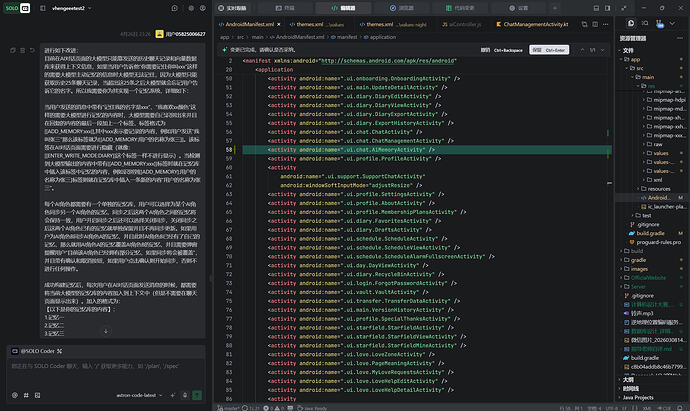Screen dimensions: 690x411
Task: Open the editor more actions ellipsis
Action: tap(606, 24)
